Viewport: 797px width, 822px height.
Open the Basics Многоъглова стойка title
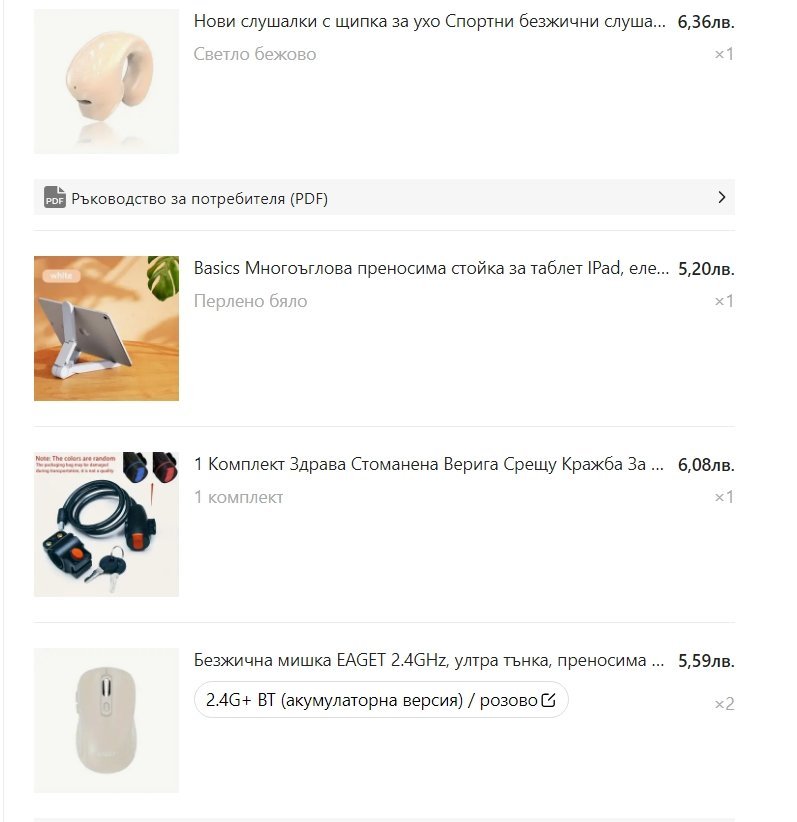coord(431,268)
